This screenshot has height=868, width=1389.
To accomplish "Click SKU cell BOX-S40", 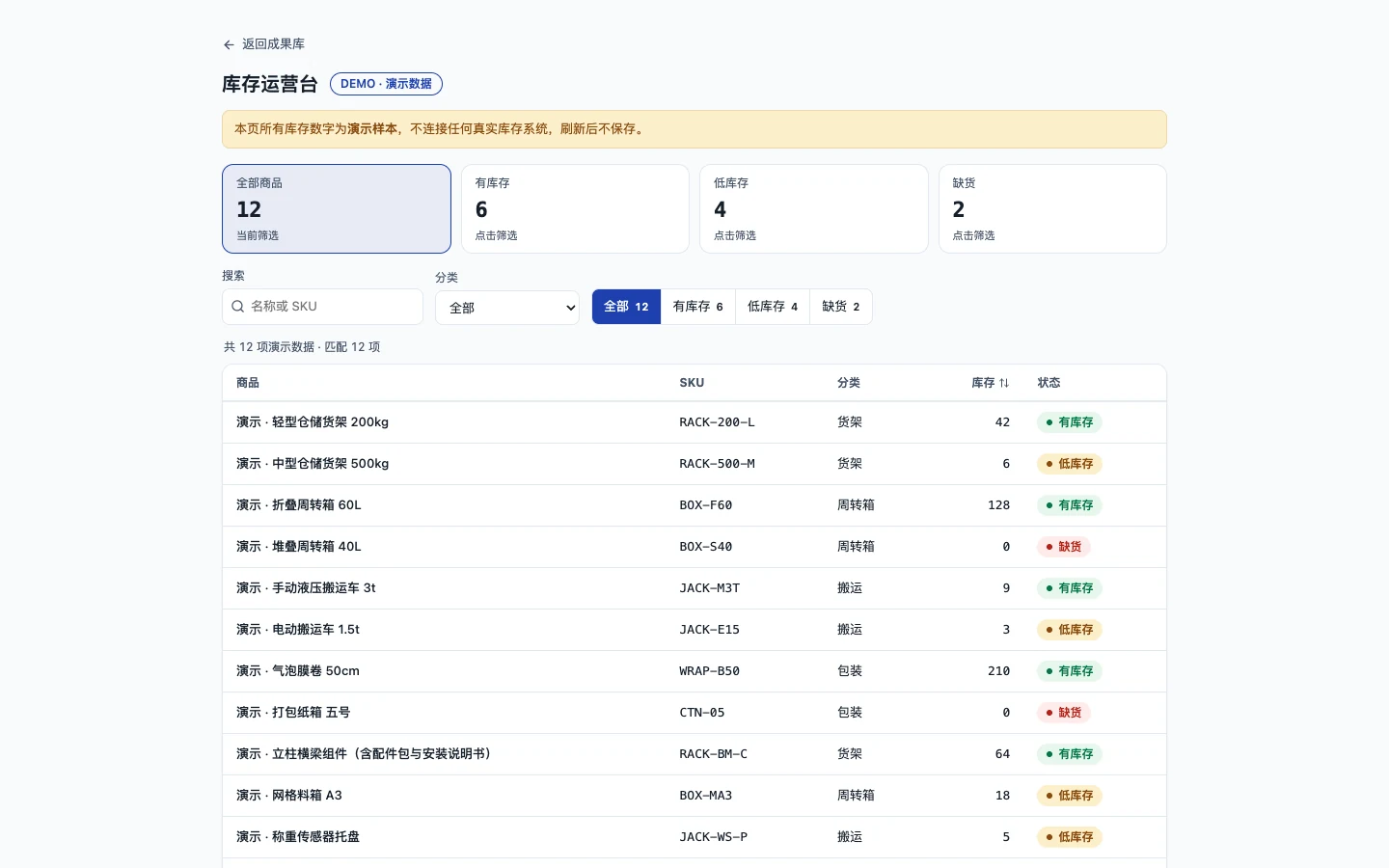I will (x=705, y=547).
